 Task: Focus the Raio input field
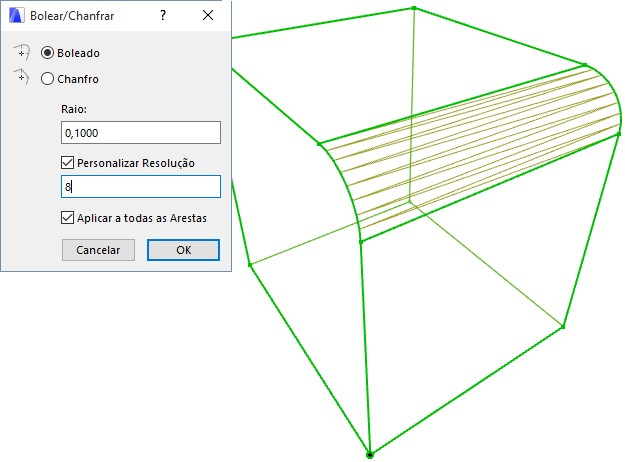pos(141,133)
